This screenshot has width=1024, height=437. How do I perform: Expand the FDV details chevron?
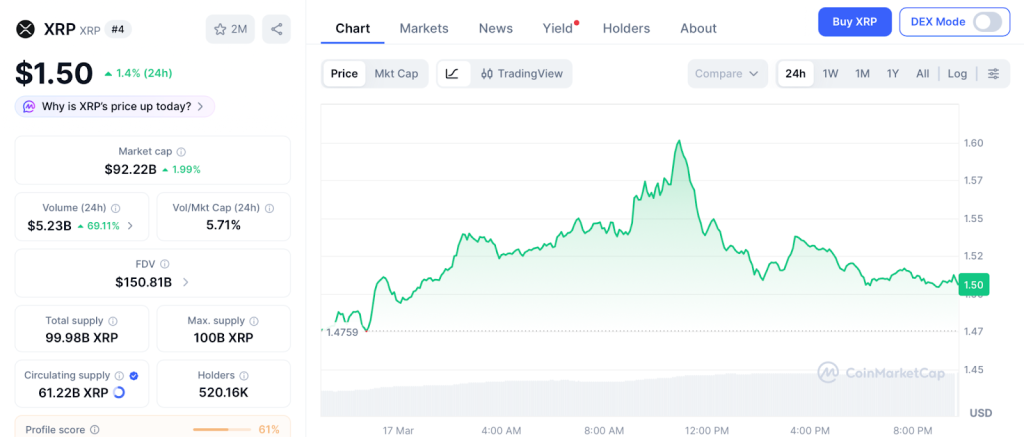click(186, 282)
